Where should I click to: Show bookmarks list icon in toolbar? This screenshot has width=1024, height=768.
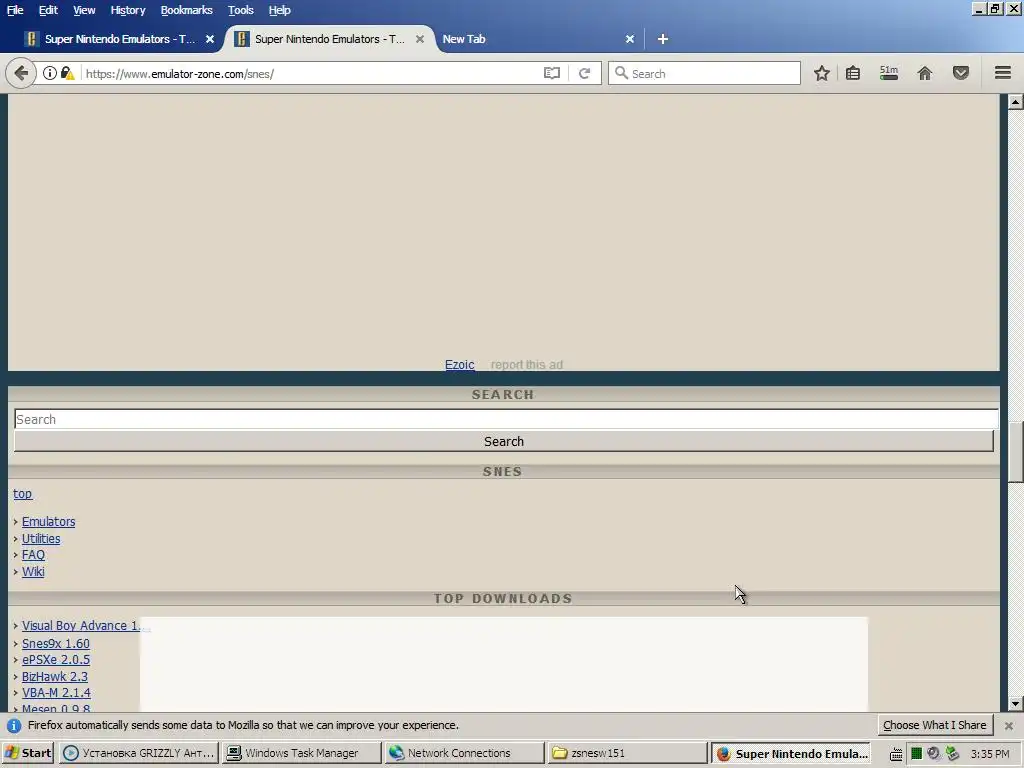(x=853, y=73)
